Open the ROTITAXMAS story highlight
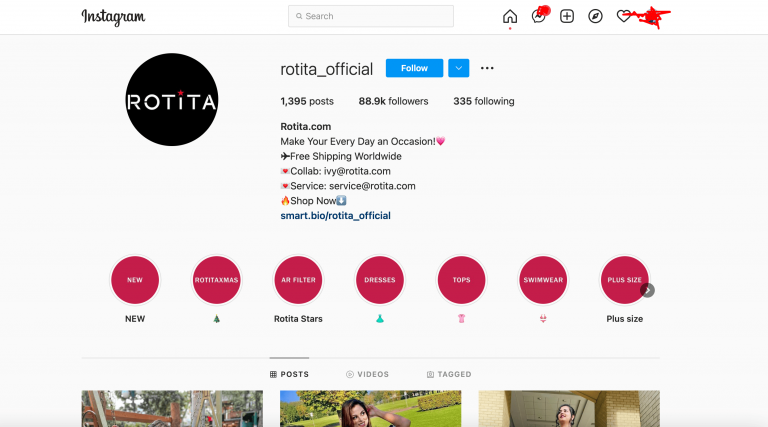The width and height of the screenshot is (768, 427). [216, 280]
